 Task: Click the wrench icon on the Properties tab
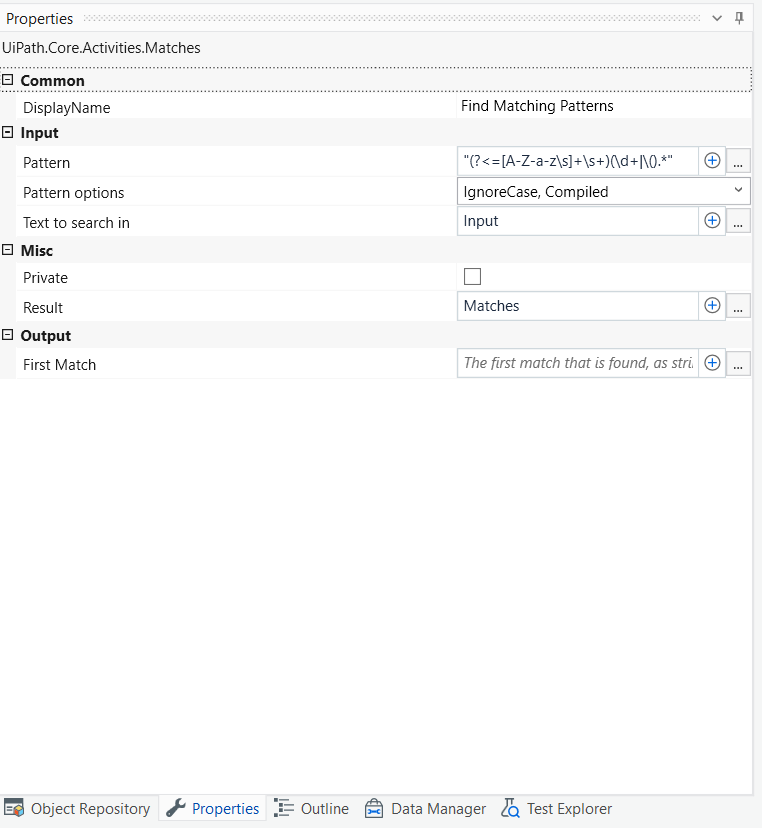pyautogui.click(x=176, y=808)
